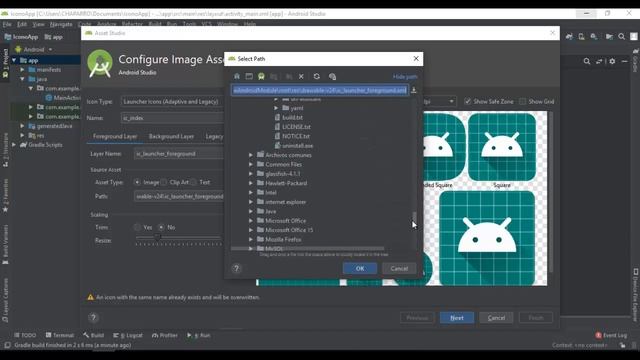
Task: Click the Name field ic_index
Action: (172, 118)
